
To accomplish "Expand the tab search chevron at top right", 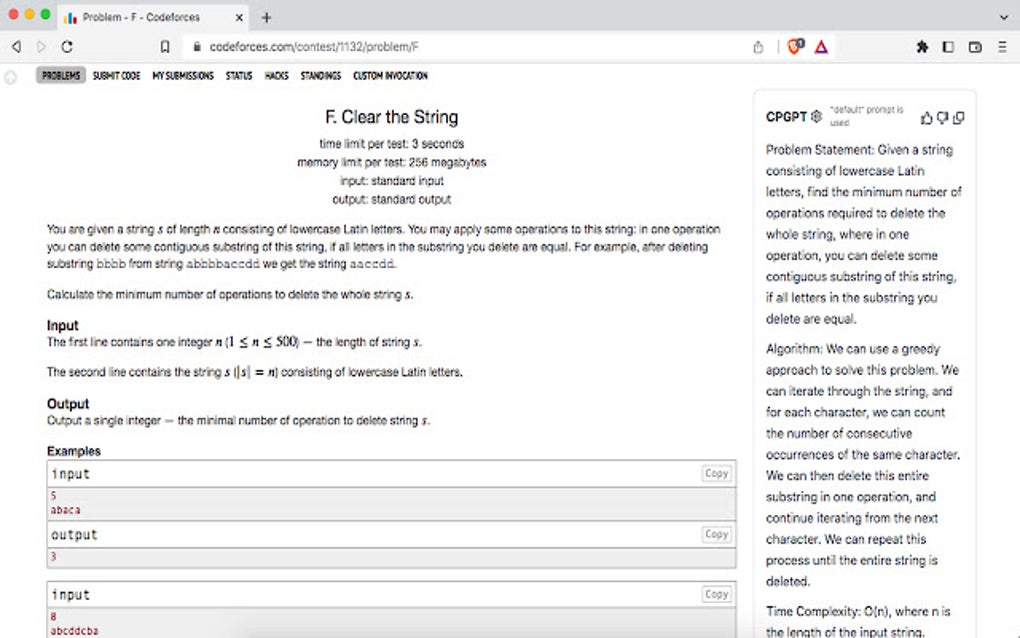I will click(1003, 18).
